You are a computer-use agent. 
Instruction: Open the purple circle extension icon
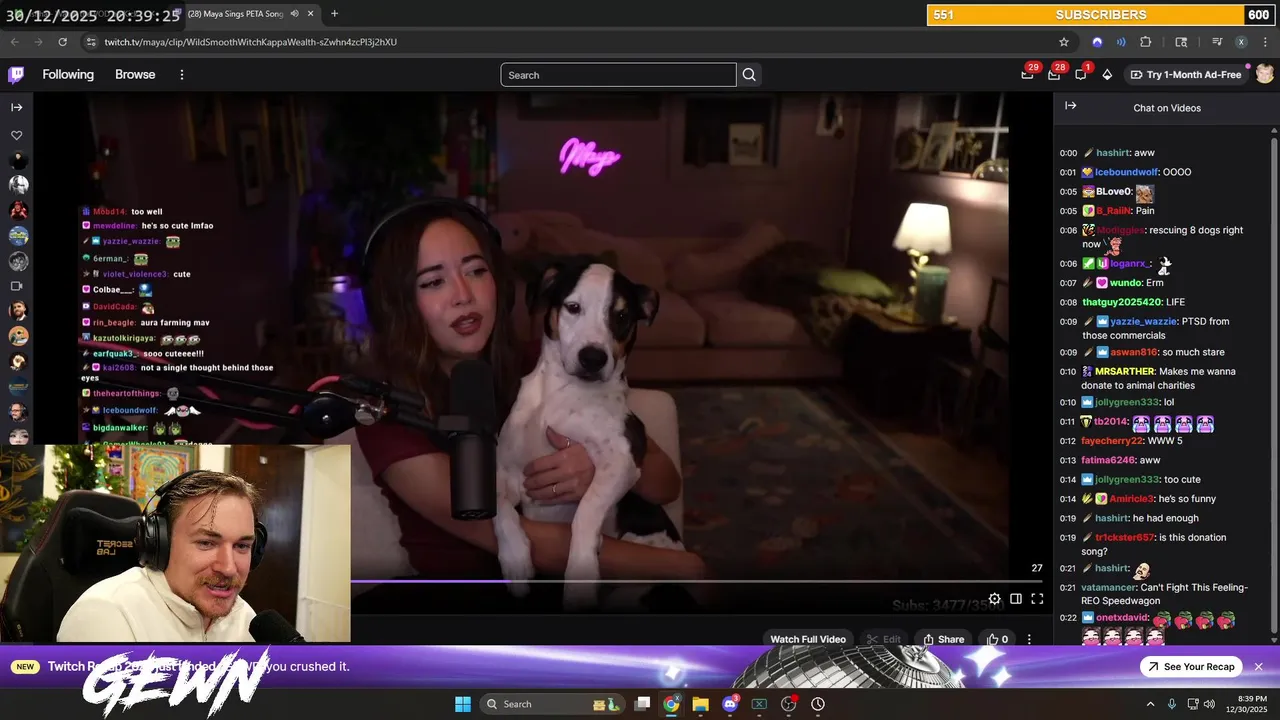(x=1097, y=42)
